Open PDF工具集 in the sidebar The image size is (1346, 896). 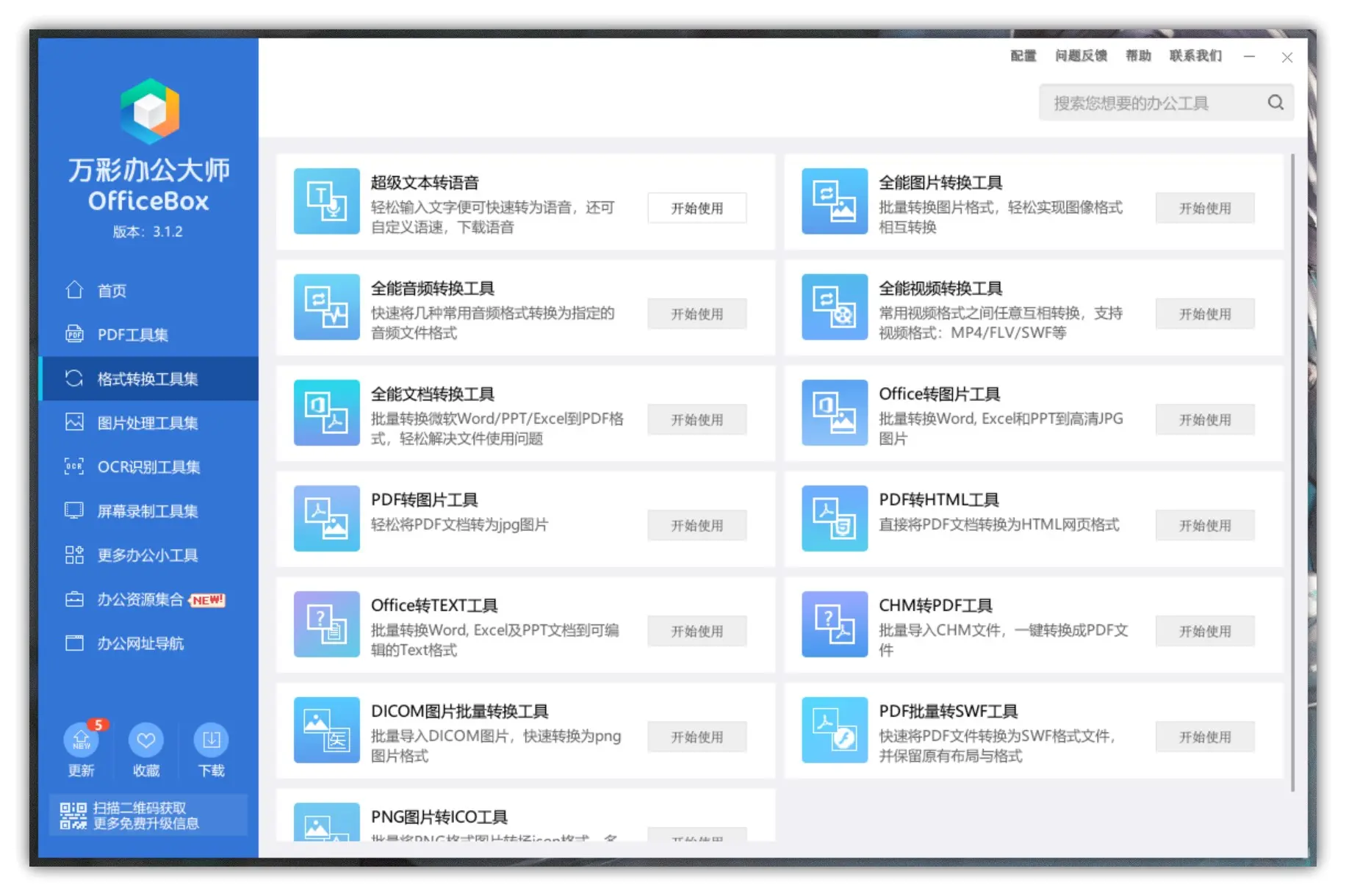(x=149, y=335)
